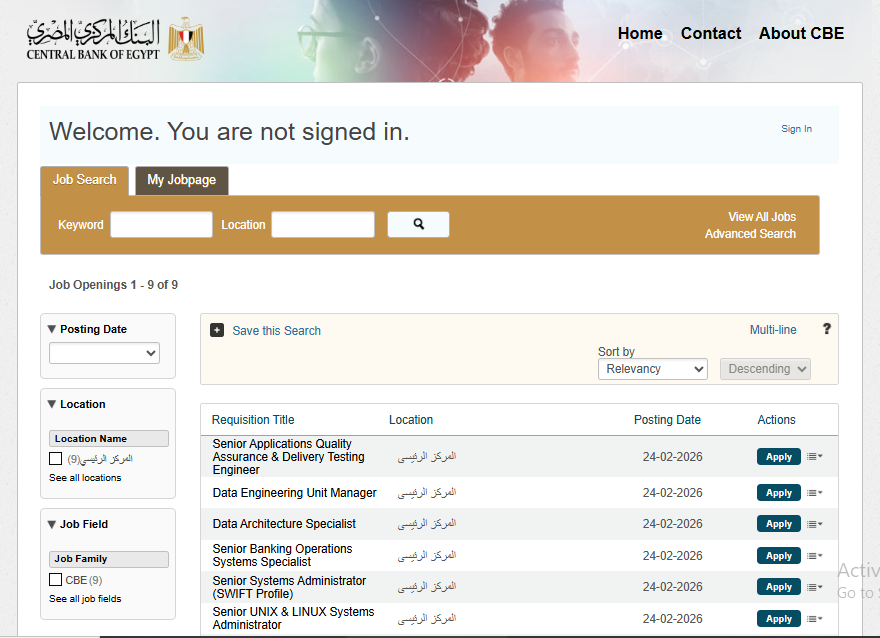Open the Advanced Search link
880x638 pixels.
click(x=750, y=234)
